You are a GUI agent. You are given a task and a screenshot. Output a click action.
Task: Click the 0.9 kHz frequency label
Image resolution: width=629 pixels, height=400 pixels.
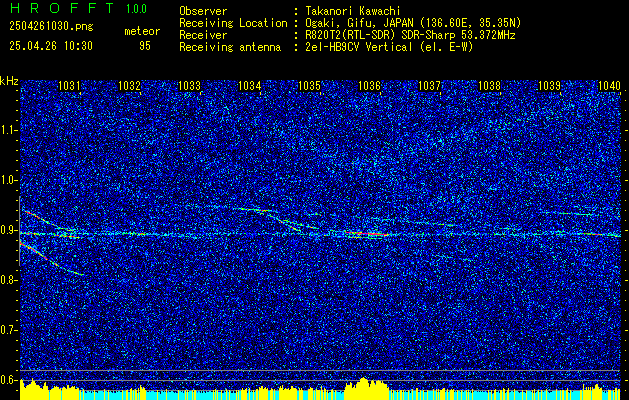click(8, 231)
